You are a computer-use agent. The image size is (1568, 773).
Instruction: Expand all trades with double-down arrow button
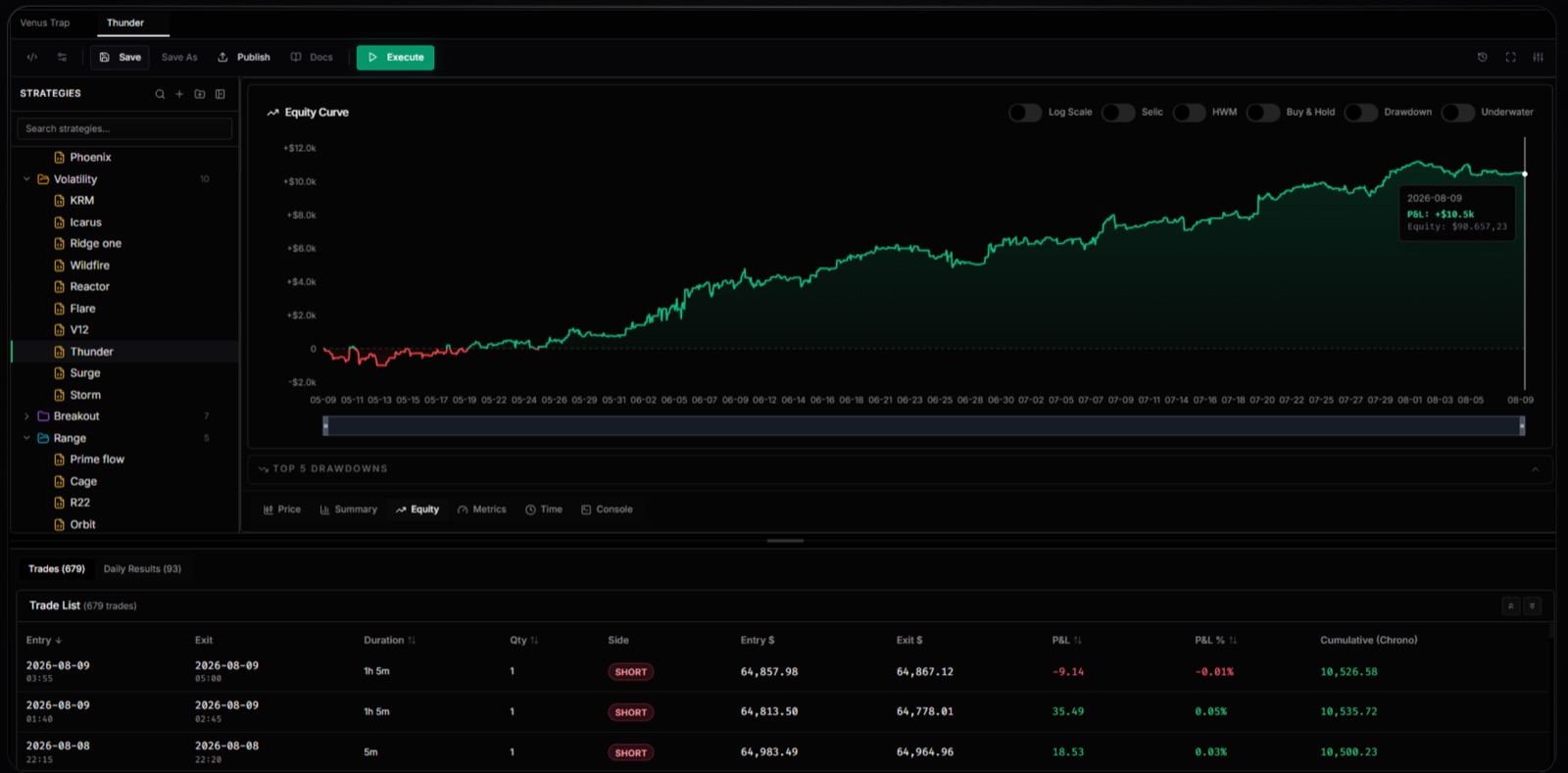pyautogui.click(x=1533, y=605)
